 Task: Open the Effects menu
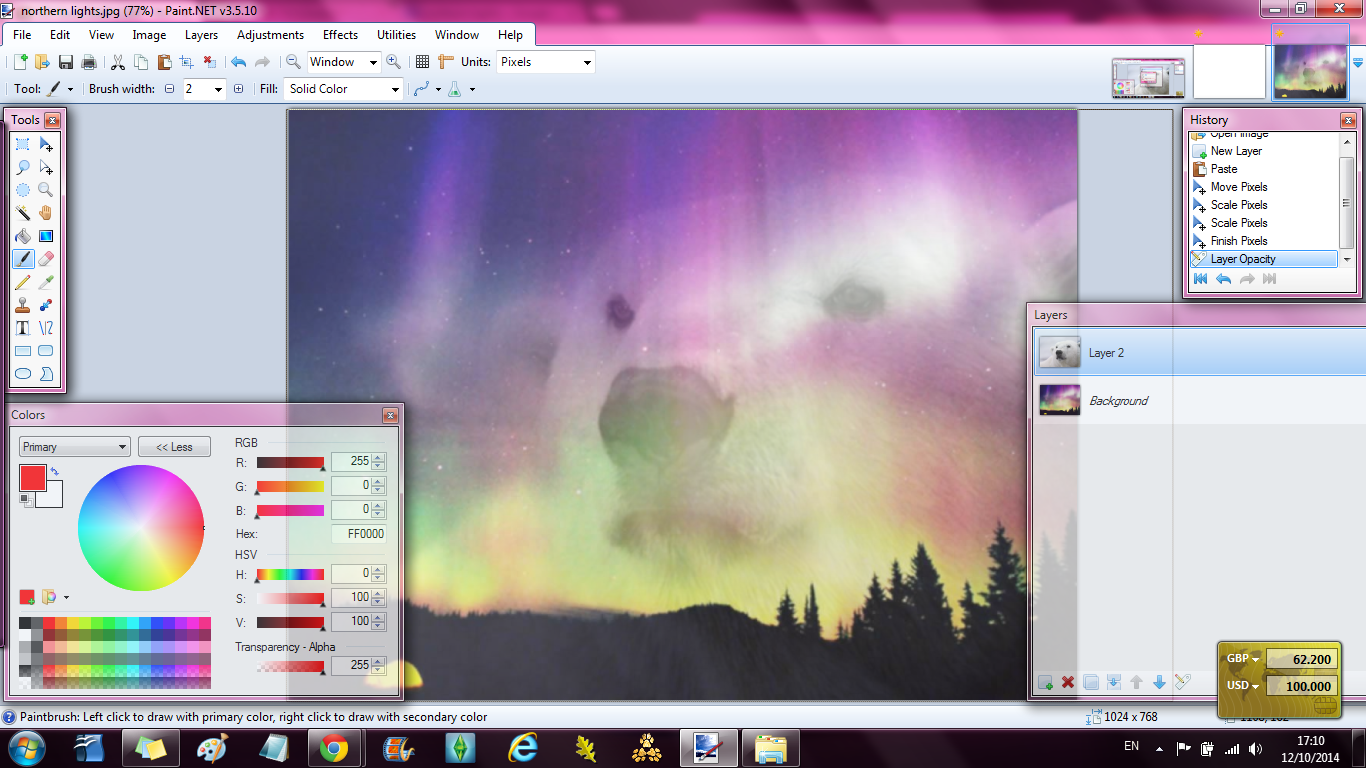coord(340,34)
